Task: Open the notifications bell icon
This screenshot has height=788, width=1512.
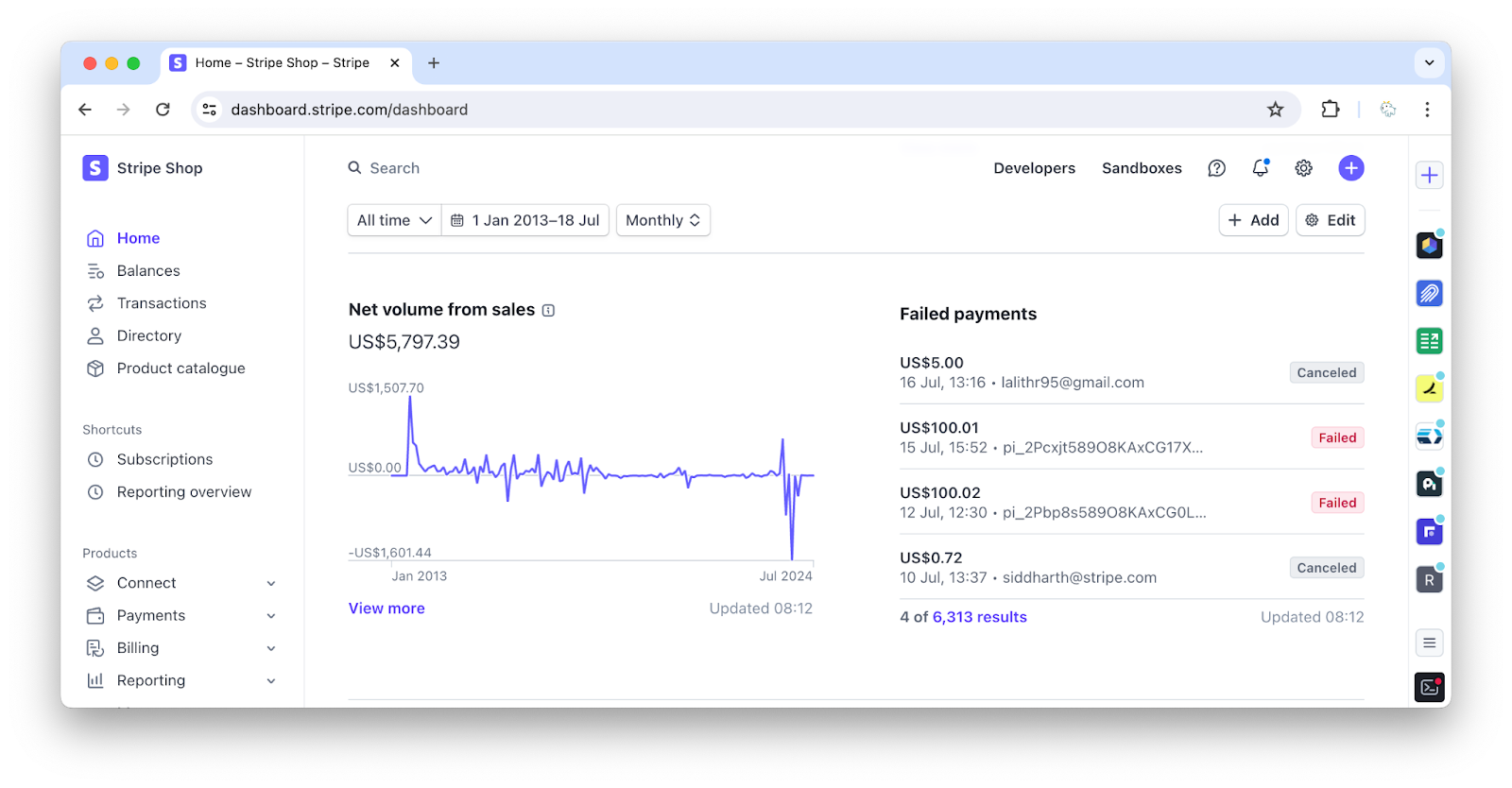Action: click(x=1260, y=168)
